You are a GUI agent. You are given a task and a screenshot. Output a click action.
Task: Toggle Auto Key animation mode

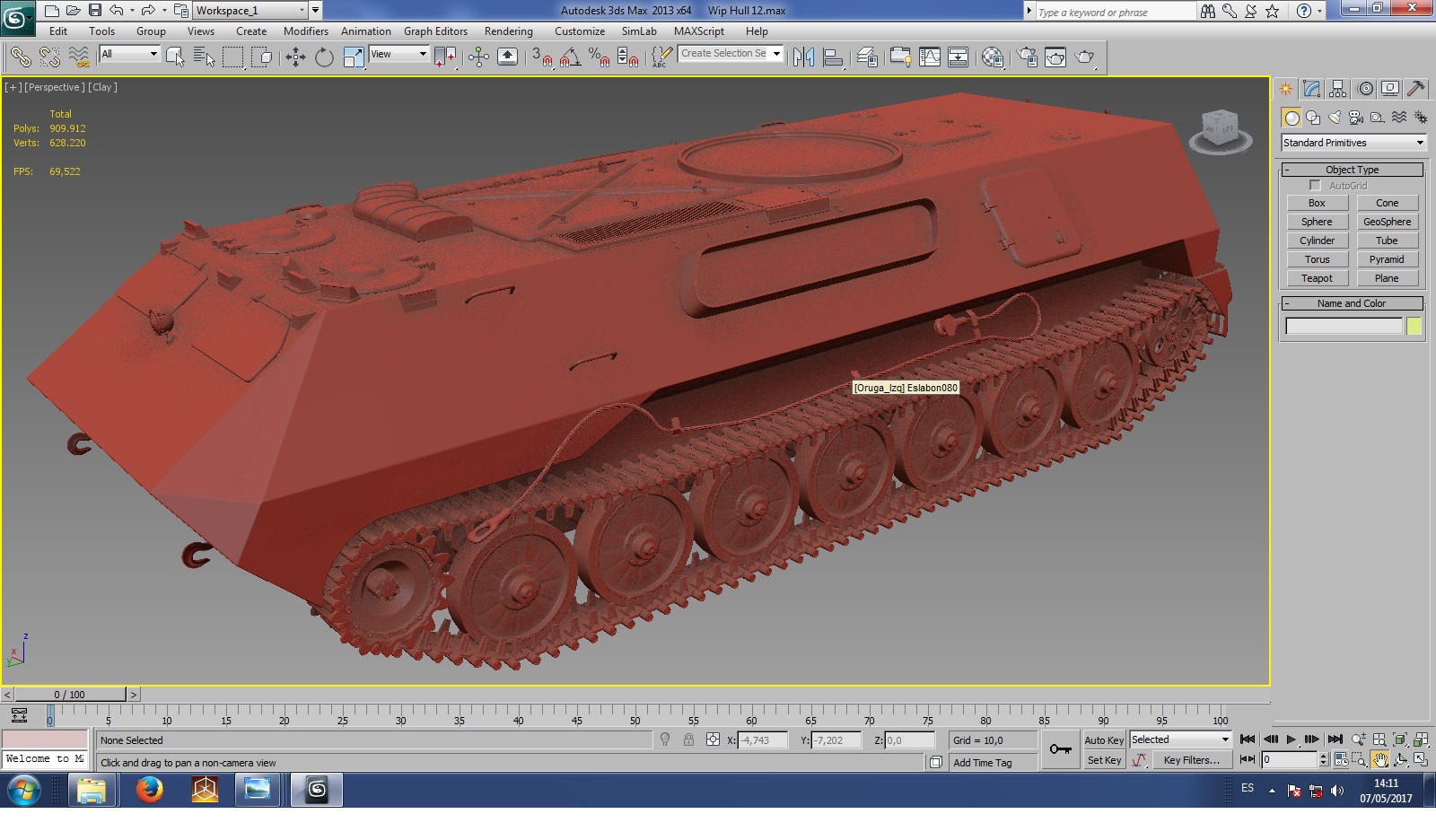1104,740
